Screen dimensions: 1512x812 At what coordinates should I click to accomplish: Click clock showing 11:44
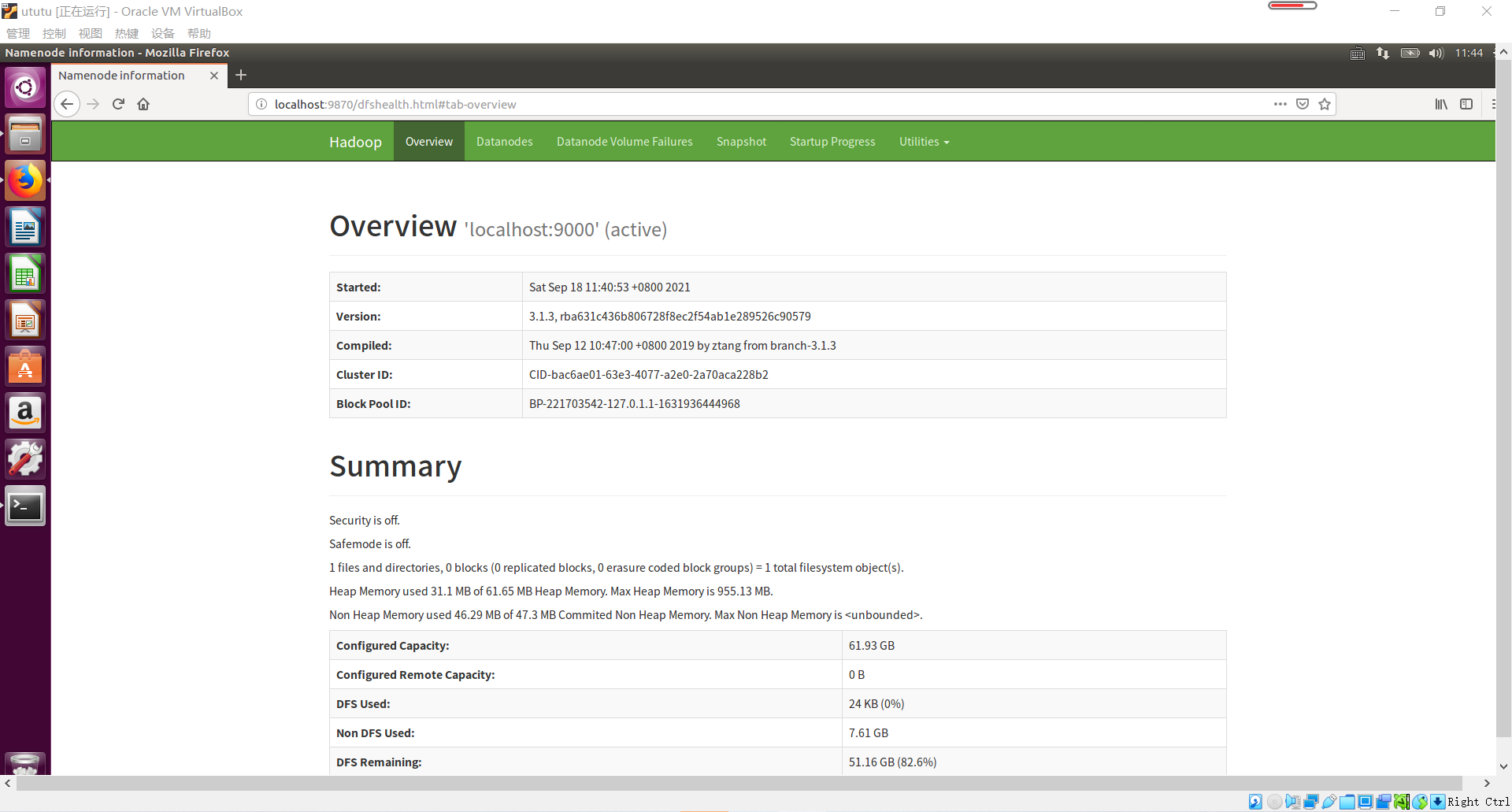pos(1469,53)
